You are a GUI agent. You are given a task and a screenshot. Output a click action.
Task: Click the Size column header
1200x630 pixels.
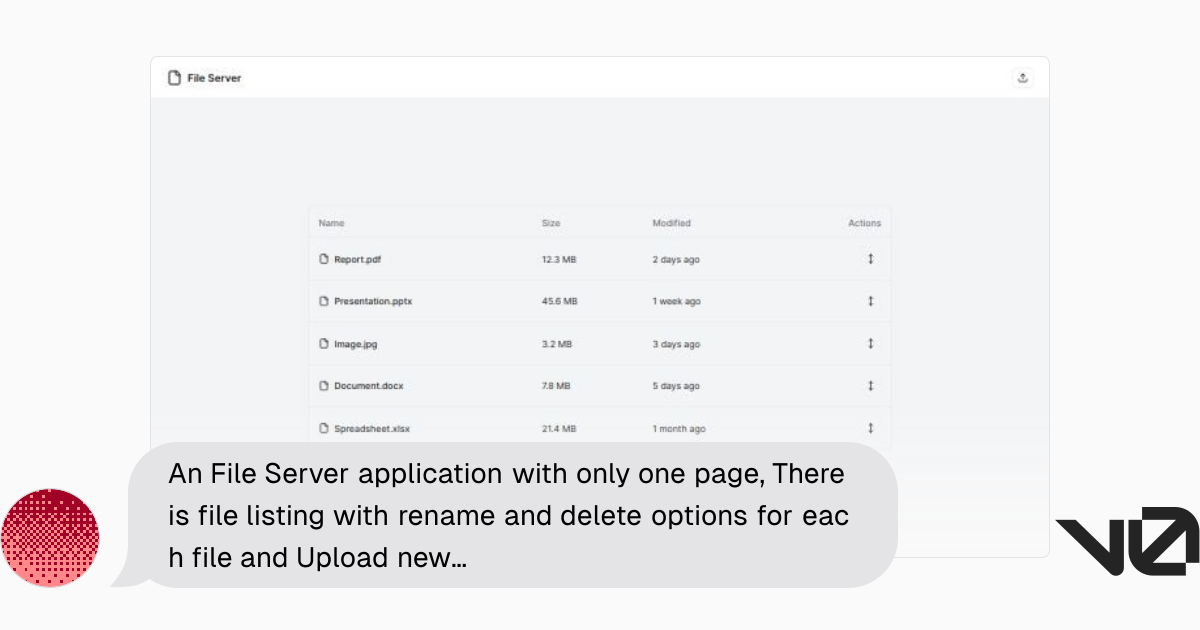pos(551,223)
